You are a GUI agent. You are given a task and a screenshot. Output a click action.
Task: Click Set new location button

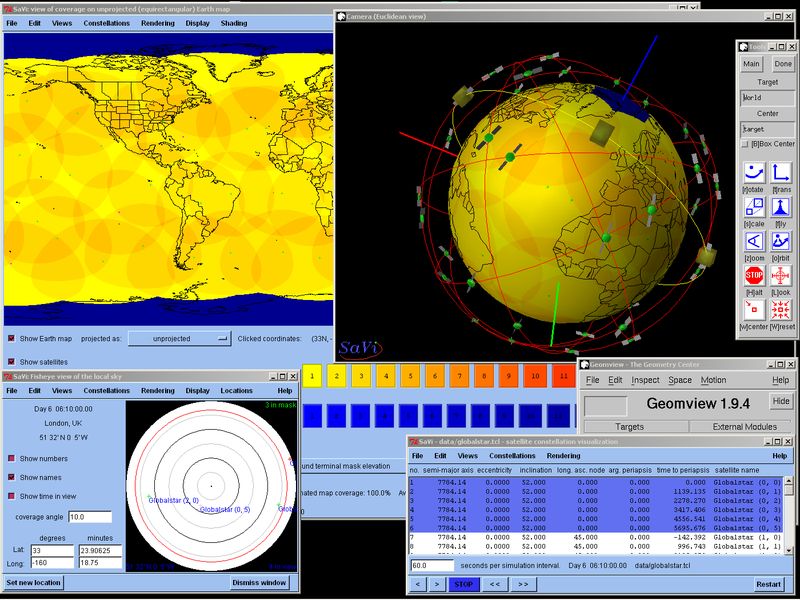pyautogui.click(x=33, y=583)
